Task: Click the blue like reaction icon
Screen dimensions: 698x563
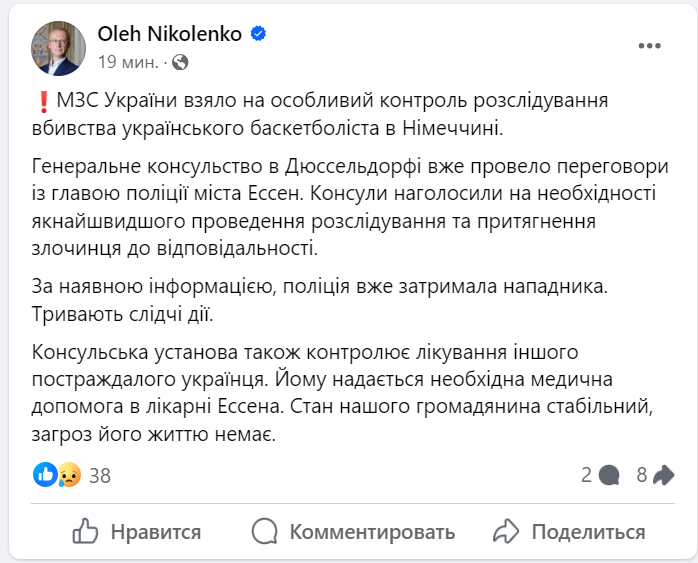Action: coord(45,474)
